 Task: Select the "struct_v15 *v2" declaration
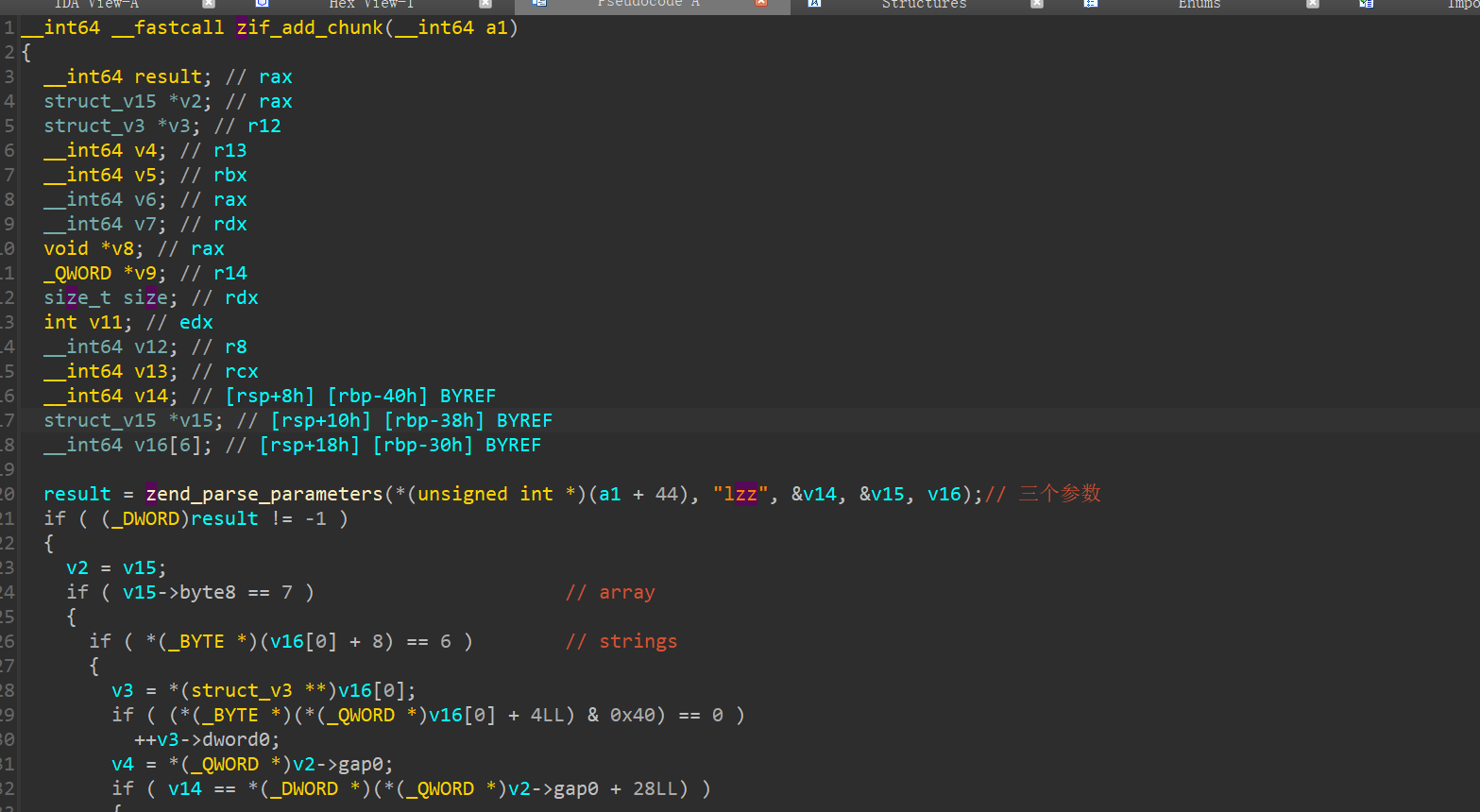(128, 101)
